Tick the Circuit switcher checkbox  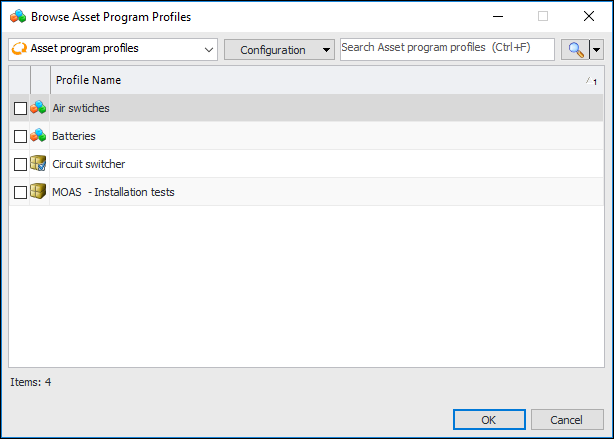click(21, 164)
